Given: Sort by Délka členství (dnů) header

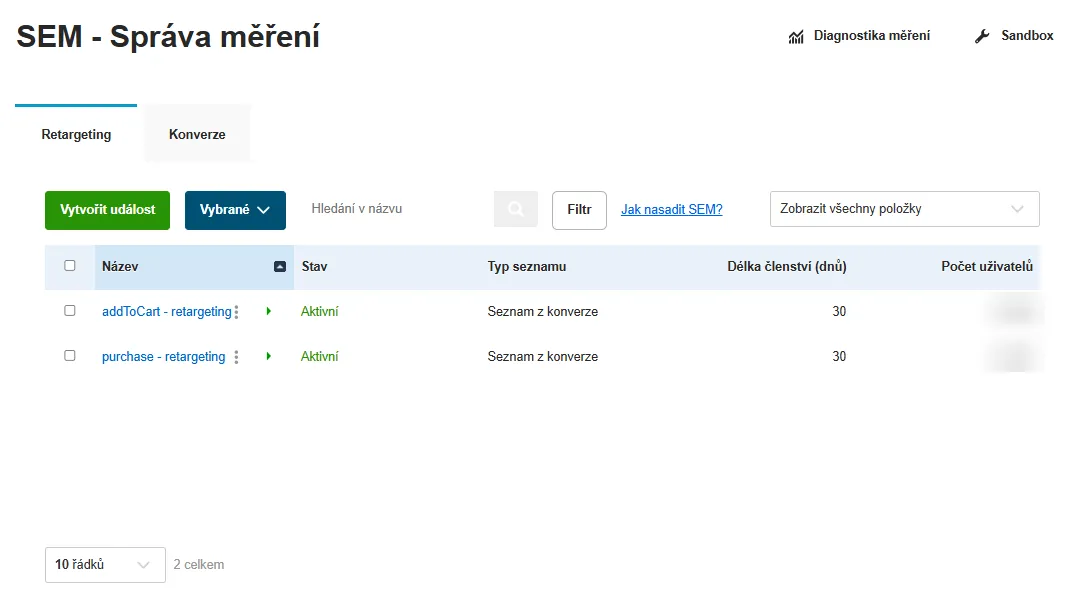Looking at the screenshot, I should click(x=787, y=267).
